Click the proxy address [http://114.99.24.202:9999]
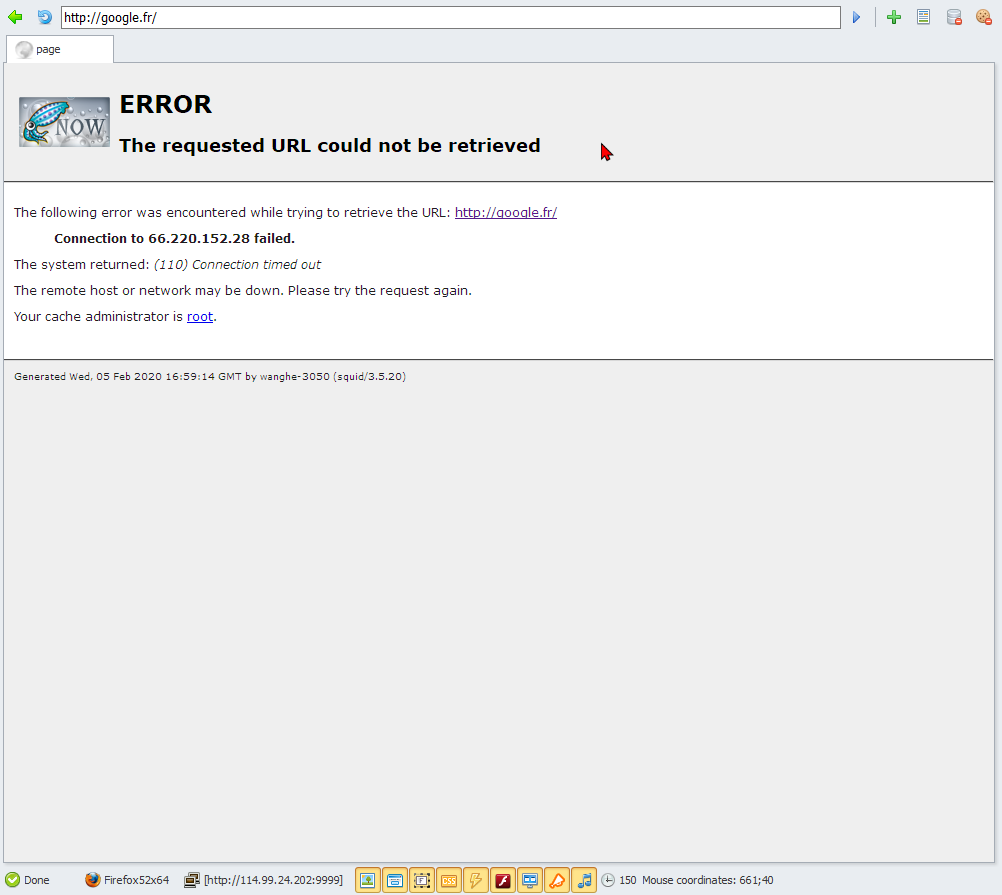 tap(273, 880)
